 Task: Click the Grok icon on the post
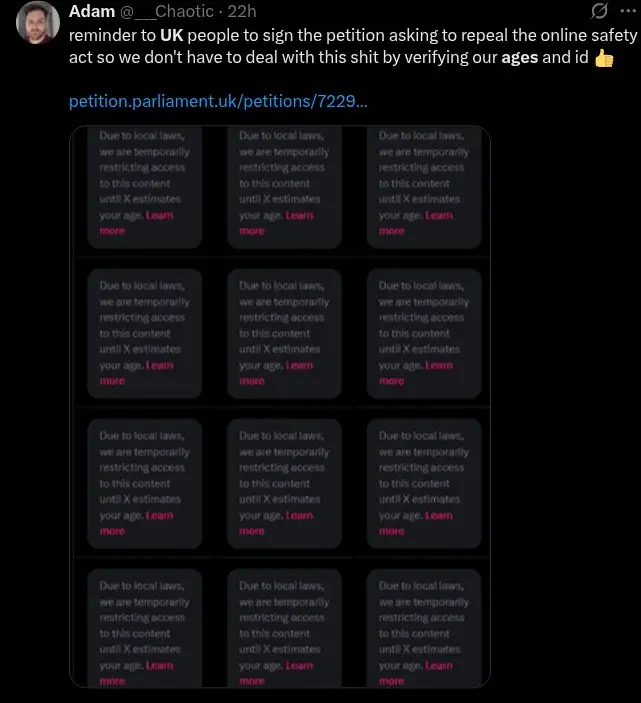pyautogui.click(x=600, y=11)
